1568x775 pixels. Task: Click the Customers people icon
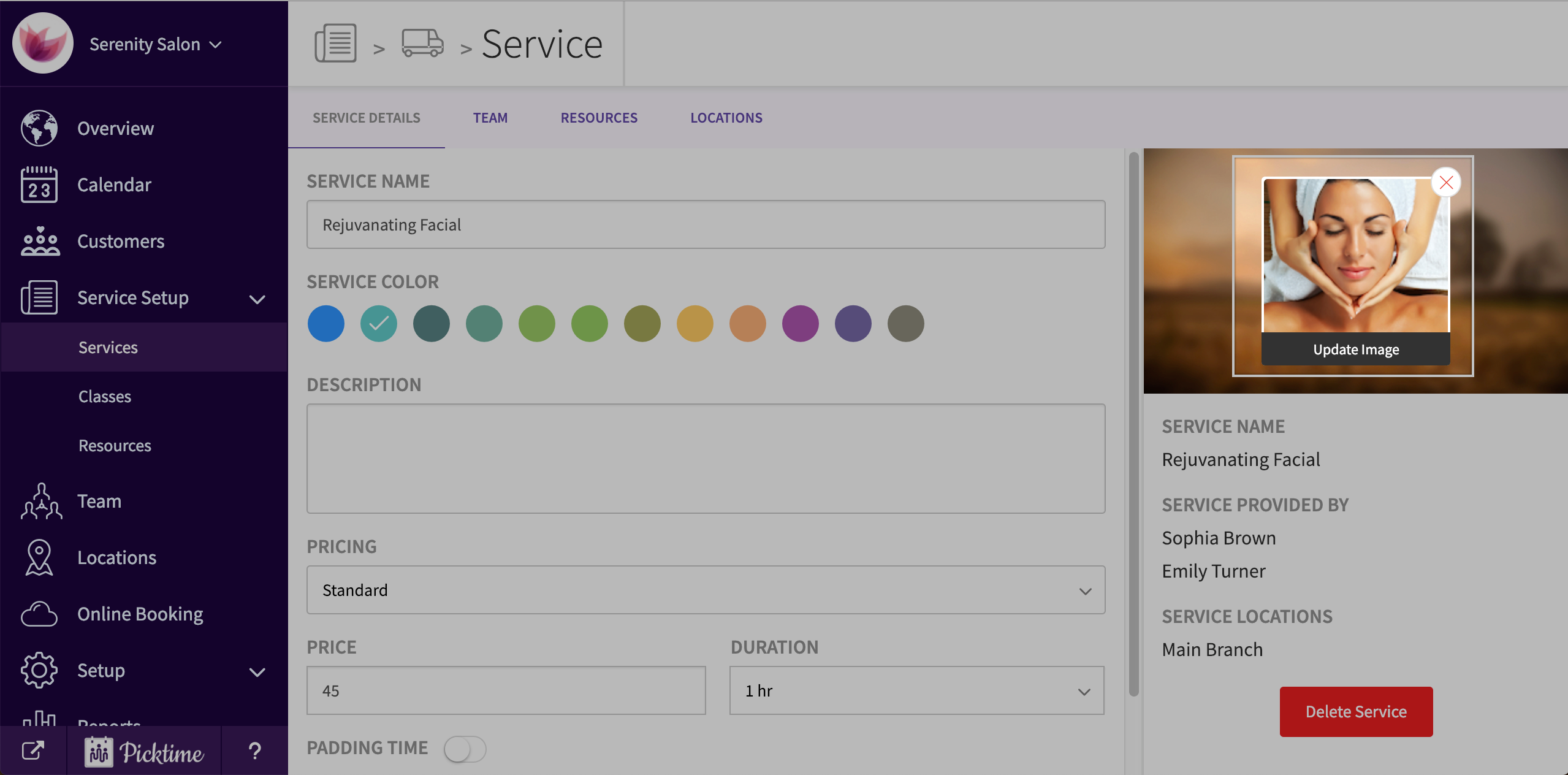click(39, 241)
